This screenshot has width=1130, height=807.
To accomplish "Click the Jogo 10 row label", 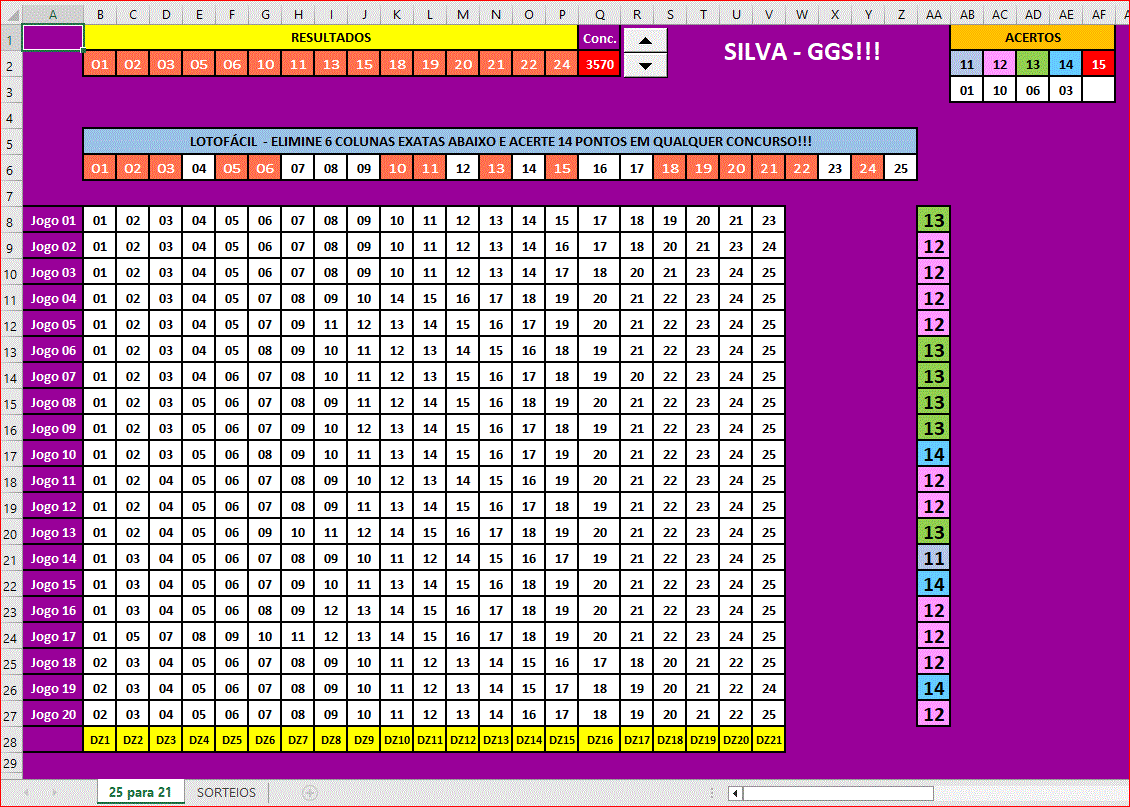I will pyautogui.click(x=53, y=455).
